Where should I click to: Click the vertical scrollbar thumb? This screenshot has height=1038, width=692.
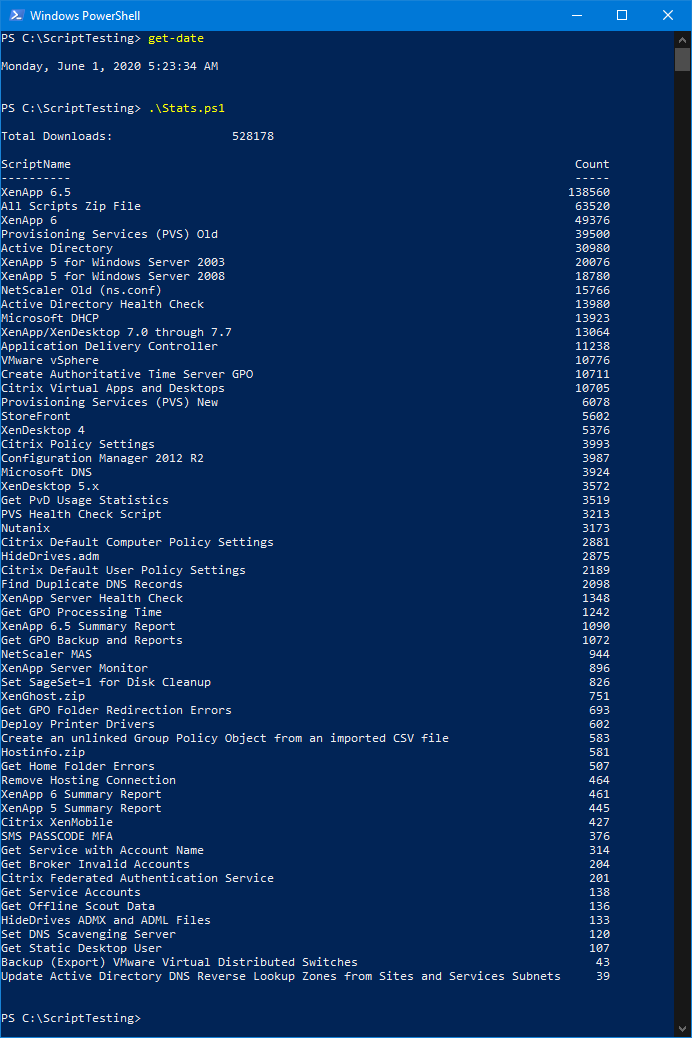coord(683,60)
